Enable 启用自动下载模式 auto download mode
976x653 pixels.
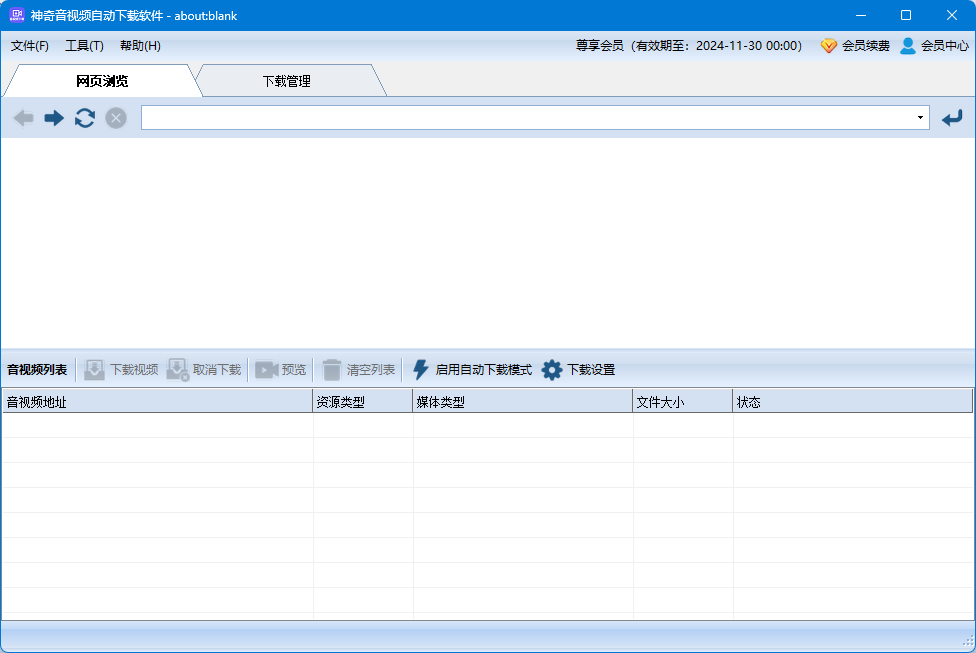pos(421,369)
